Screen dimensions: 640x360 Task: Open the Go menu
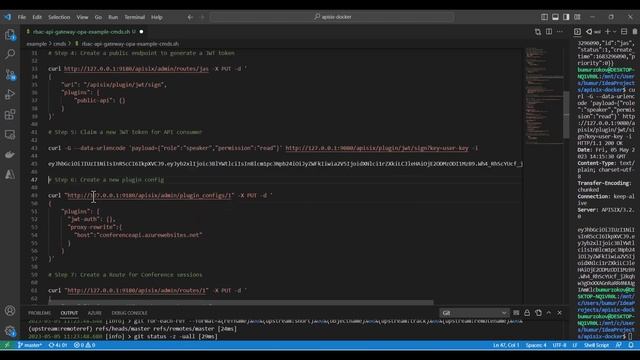(98, 17)
